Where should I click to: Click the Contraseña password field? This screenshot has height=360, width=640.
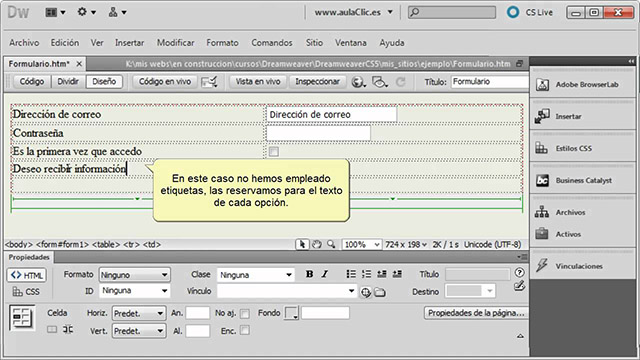318,133
